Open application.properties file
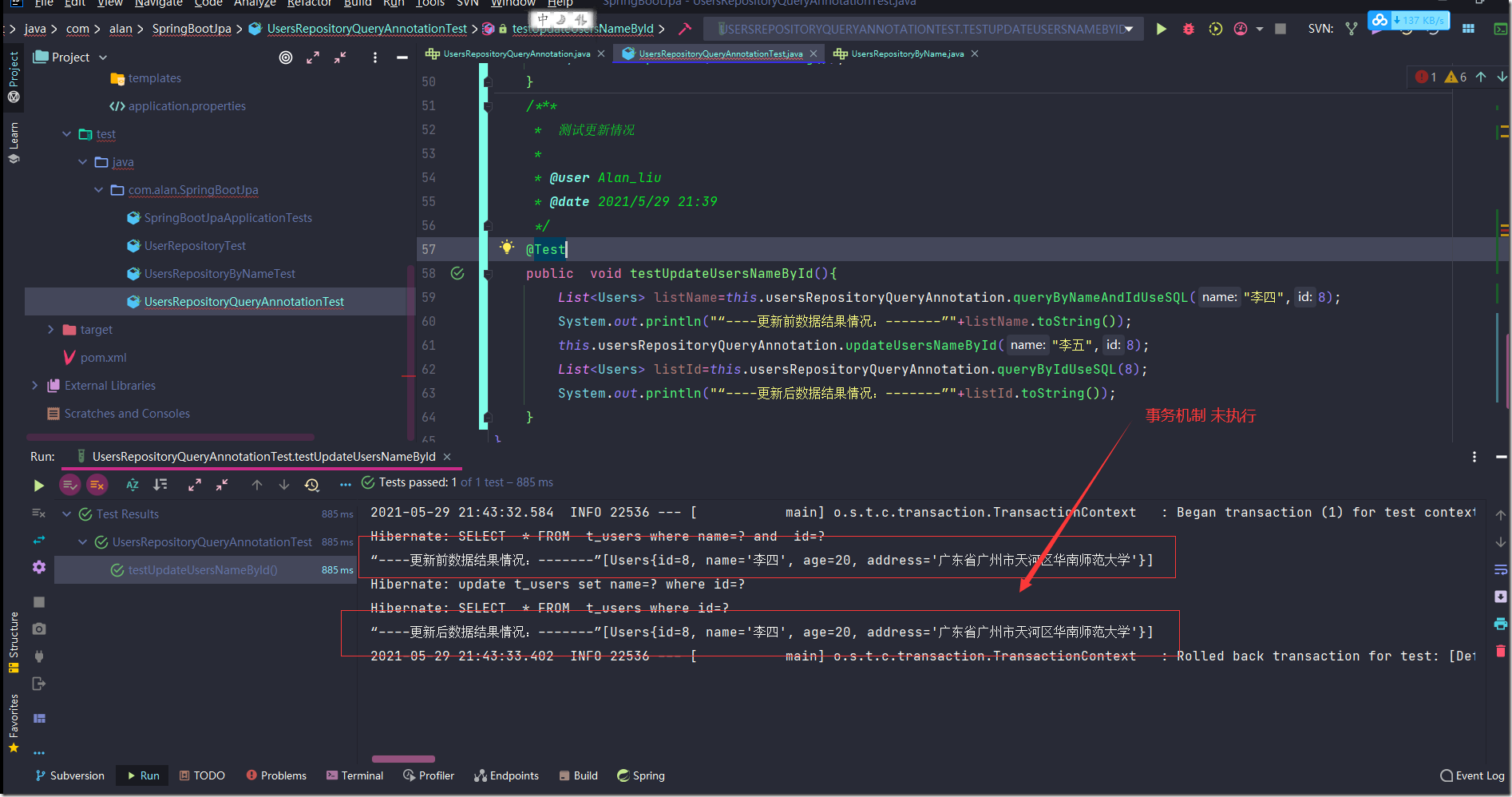 (187, 106)
